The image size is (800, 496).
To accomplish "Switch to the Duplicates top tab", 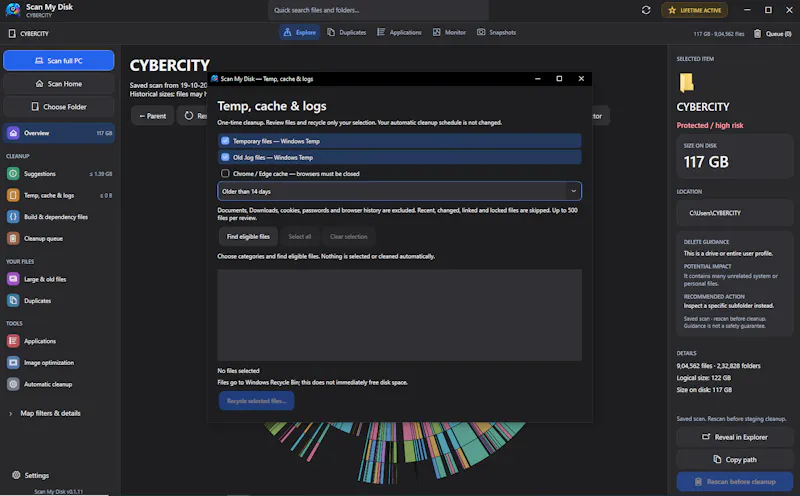I will pyautogui.click(x=346, y=32).
